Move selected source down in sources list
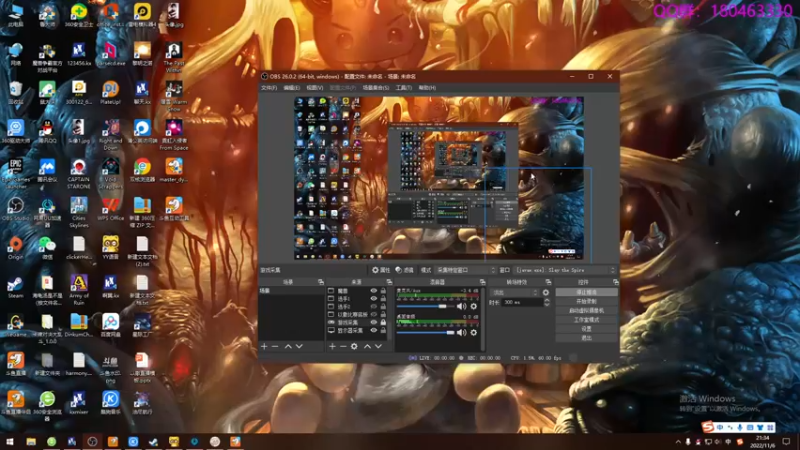This screenshot has height=450, width=800. (x=378, y=346)
